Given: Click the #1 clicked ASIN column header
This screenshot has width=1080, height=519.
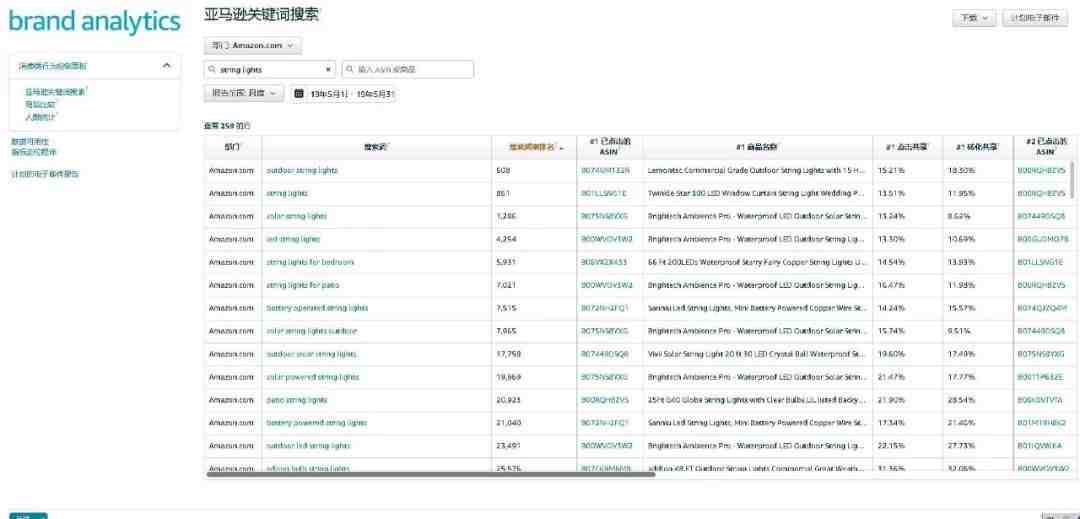Looking at the screenshot, I should click(x=610, y=147).
